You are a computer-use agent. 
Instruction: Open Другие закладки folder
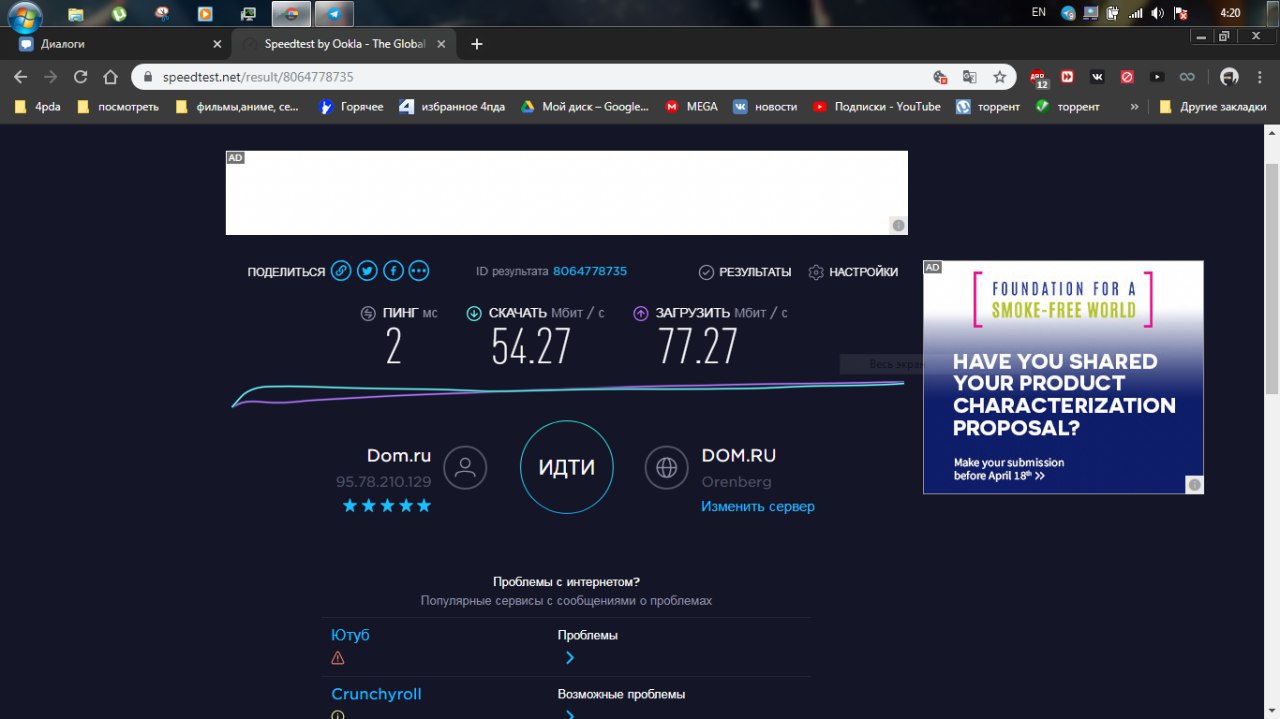click(x=1212, y=106)
